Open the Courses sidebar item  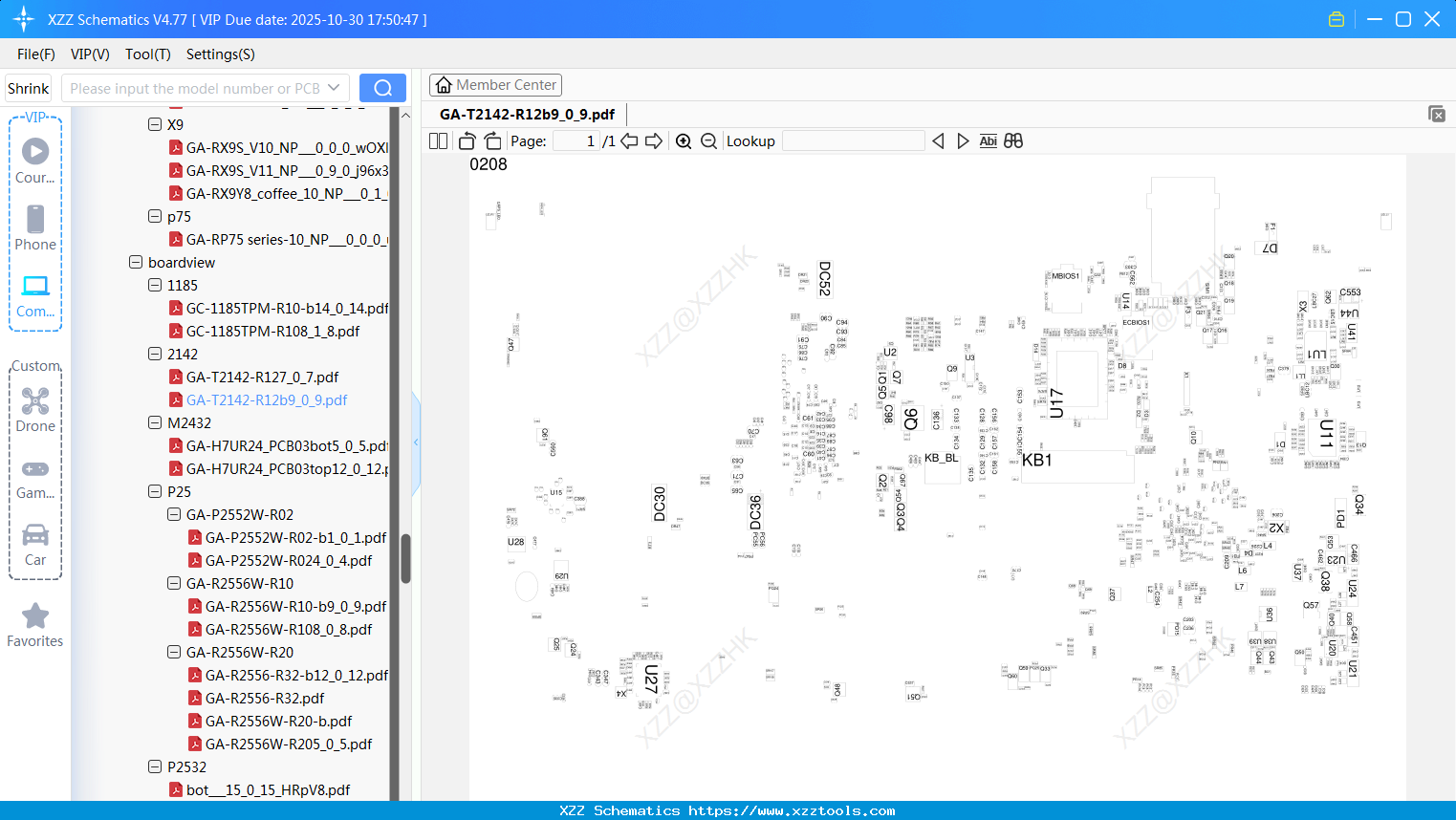pos(35,161)
